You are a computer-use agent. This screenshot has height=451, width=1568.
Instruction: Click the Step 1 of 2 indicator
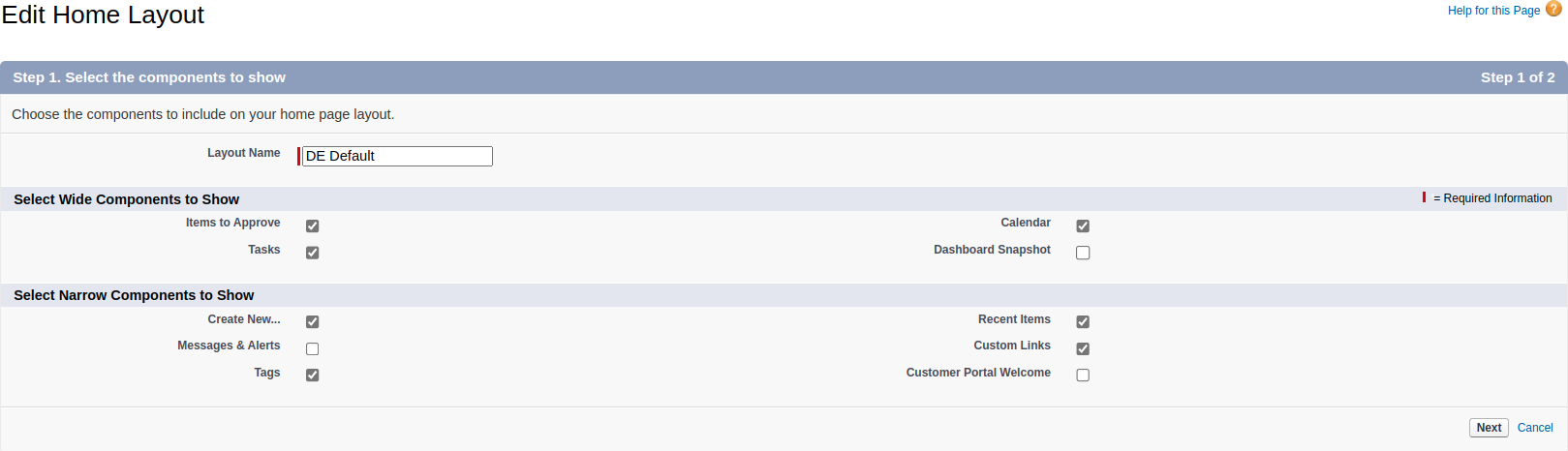coord(1518,77)
